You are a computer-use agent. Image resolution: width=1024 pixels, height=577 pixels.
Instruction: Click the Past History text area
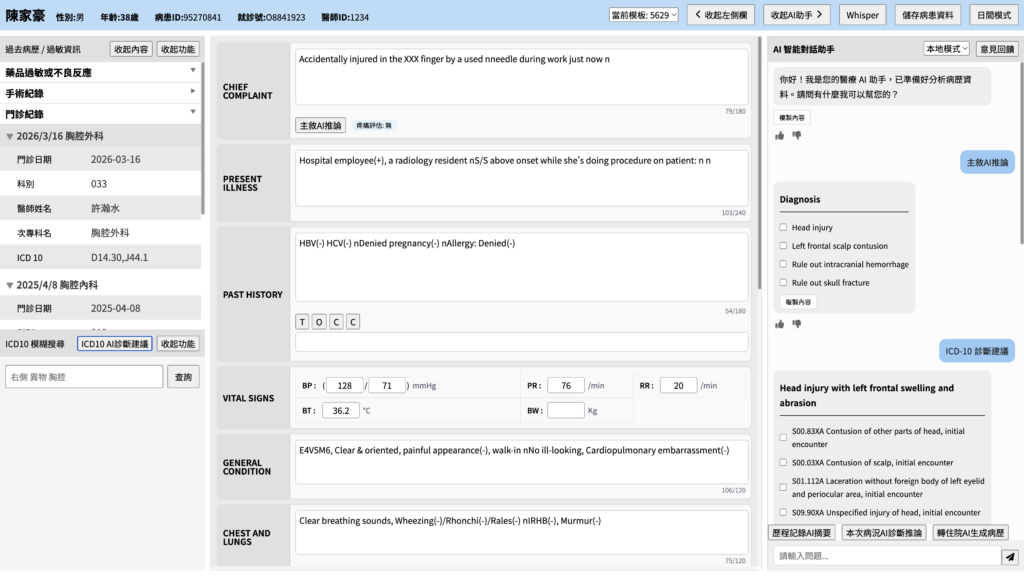point(522,268)
